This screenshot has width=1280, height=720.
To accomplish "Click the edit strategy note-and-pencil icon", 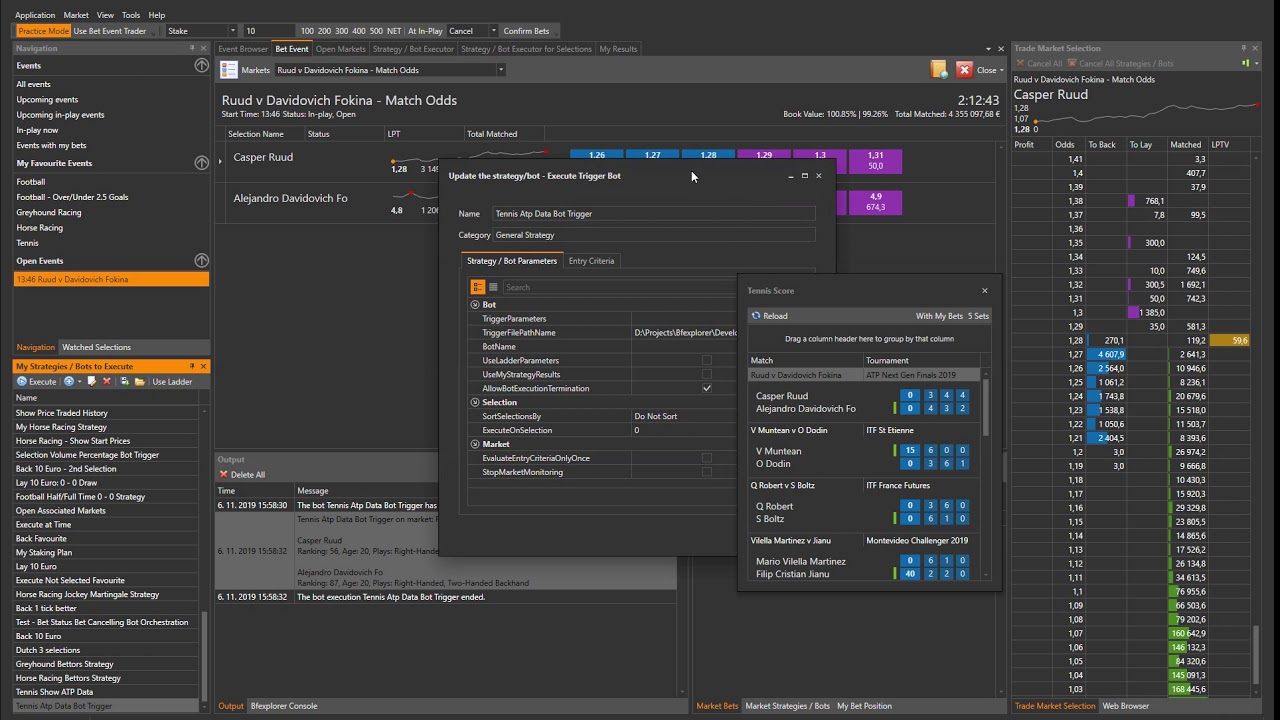I will point(92,381).
